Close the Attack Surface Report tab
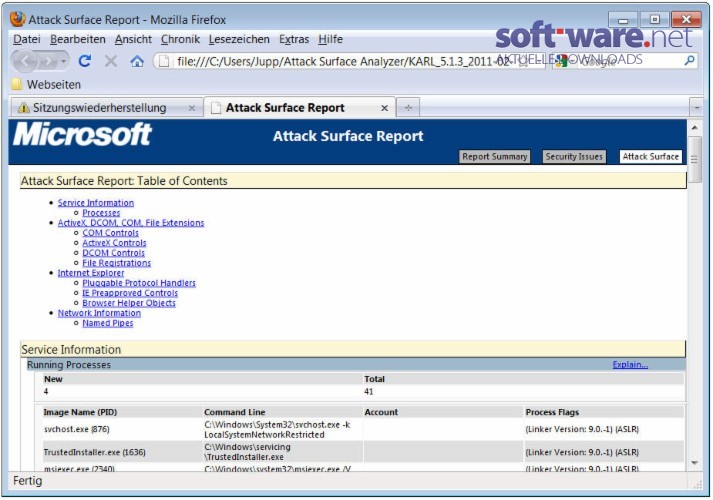This screenshot has height=500, width=713. pyautogui.click(x=385, y=108)
